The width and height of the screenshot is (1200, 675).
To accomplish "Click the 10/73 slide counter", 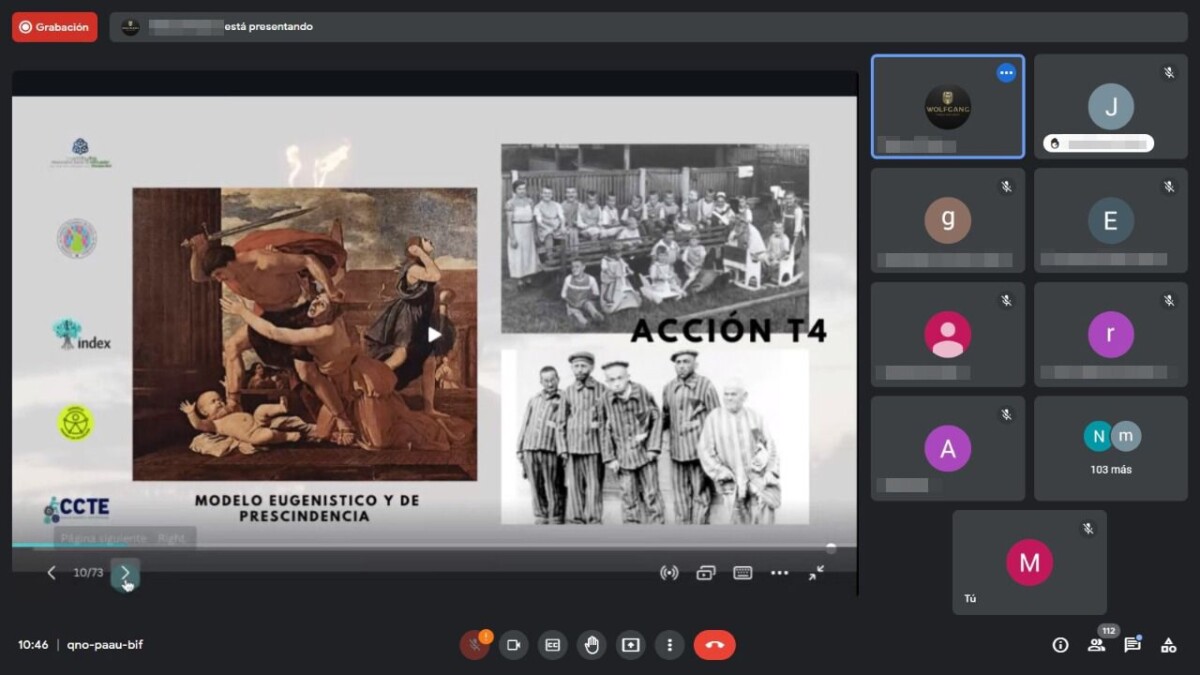I will pyautogui.click(x=88, y=573).
